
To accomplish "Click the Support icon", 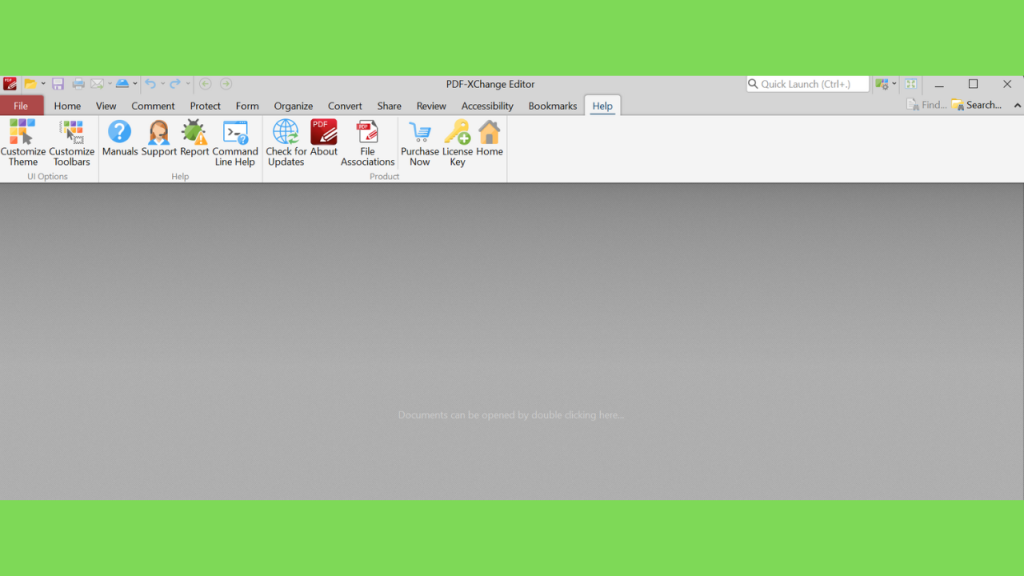I will tap(159, 138).
